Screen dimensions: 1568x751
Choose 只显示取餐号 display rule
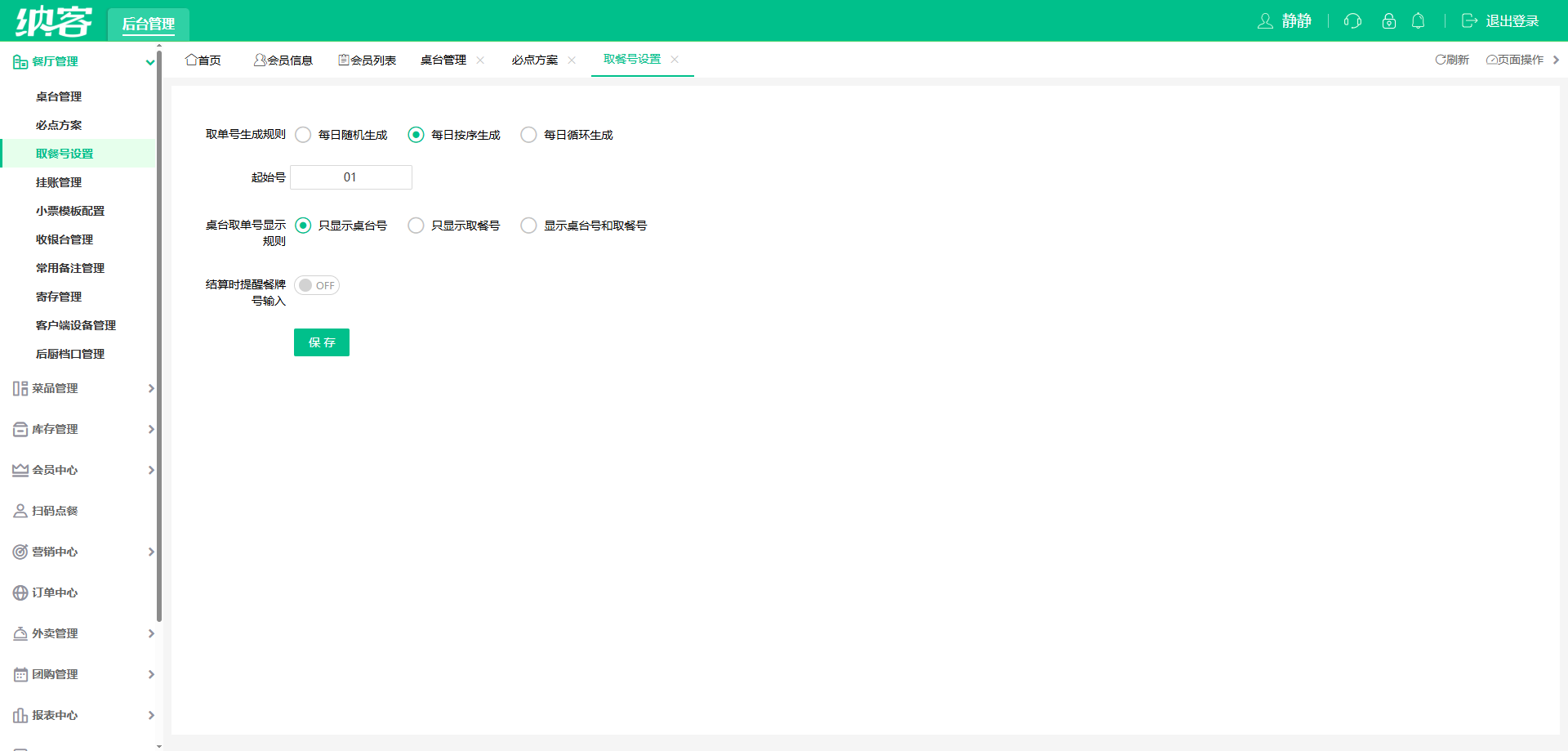point(416,226)
